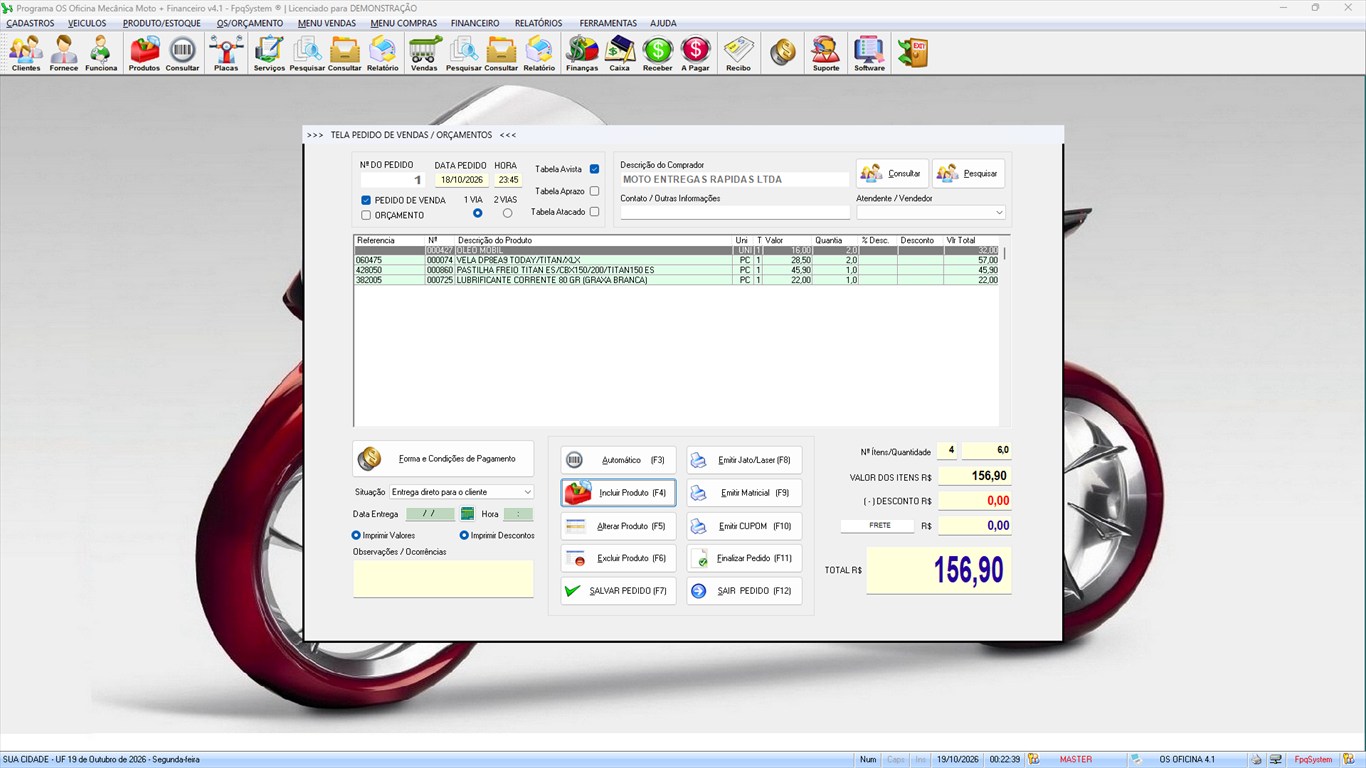Open the FINANCEIRO menu
This screenshot has height=768, width=1366.
coord(475,23)
